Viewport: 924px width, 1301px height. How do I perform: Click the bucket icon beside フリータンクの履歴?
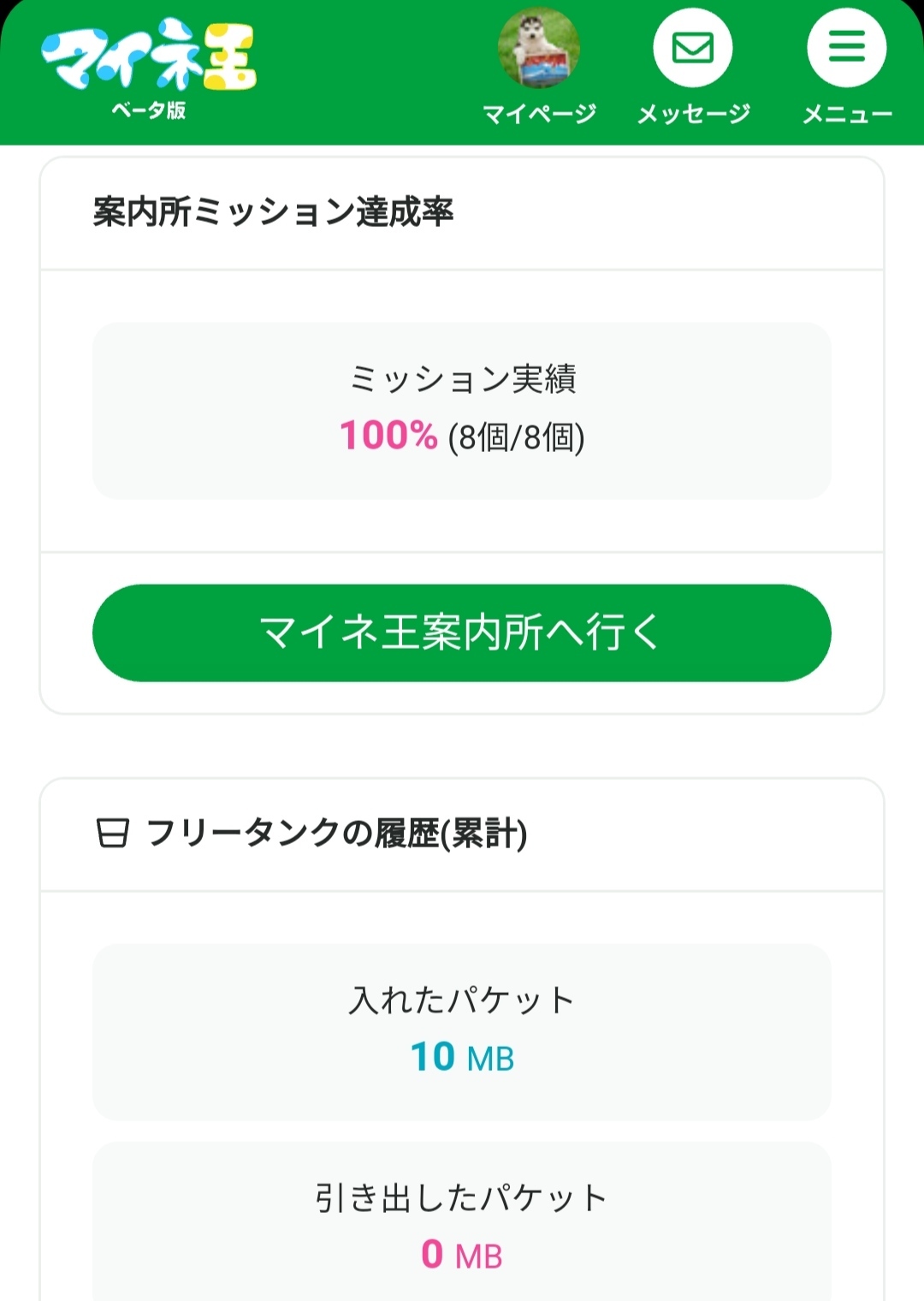click(112, 833)
